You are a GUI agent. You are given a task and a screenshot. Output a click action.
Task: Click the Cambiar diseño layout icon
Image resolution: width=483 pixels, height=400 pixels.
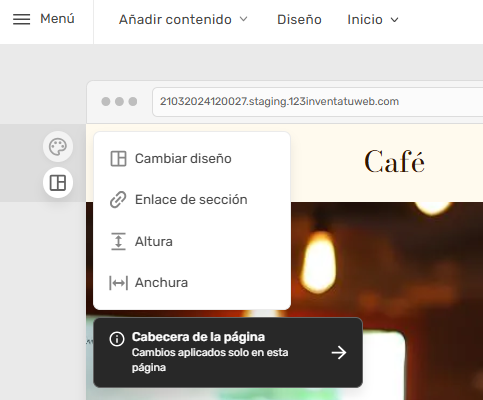coord(118,159)
